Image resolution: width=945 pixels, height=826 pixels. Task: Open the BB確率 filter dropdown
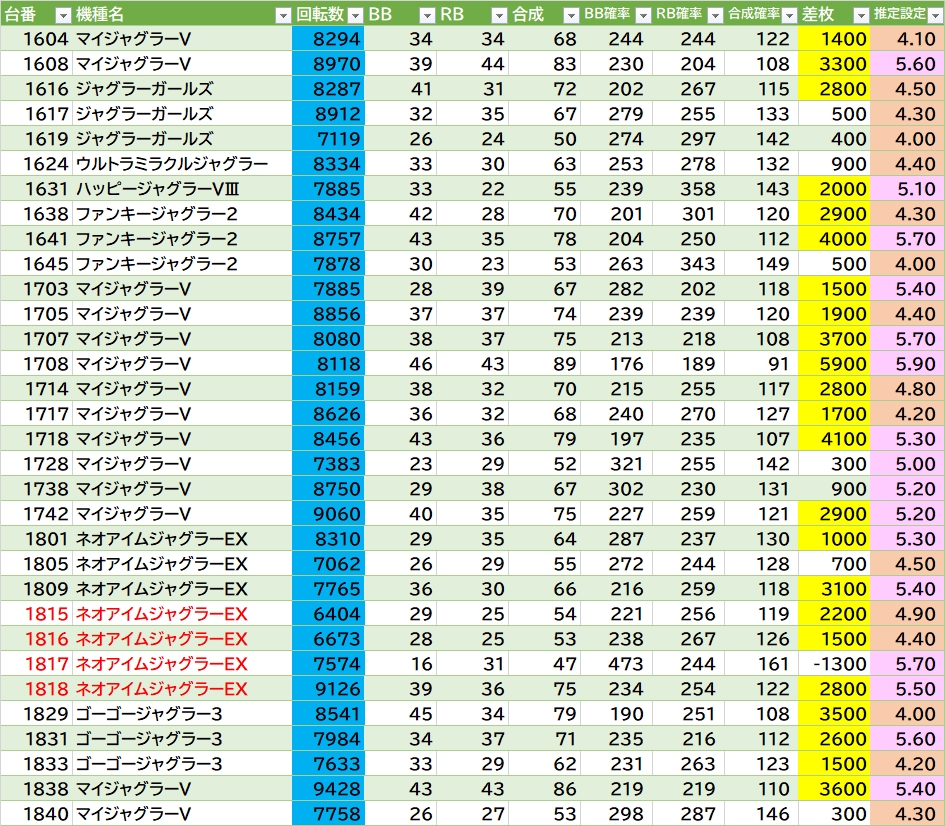click(643, 15)
